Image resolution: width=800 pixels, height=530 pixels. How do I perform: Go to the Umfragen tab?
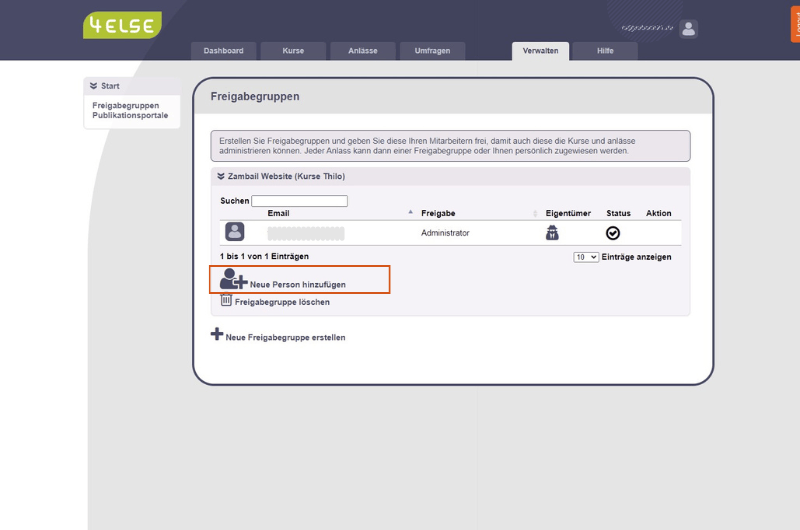(x=432, y=51)
